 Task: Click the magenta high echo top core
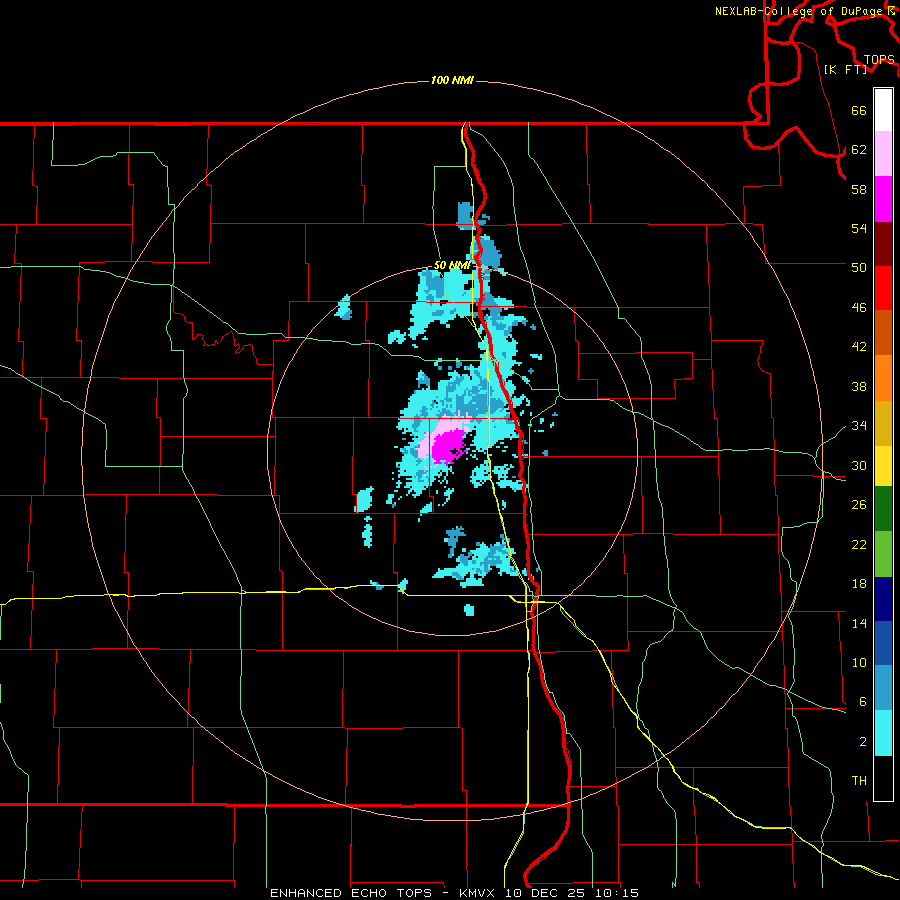coord(447,445)
